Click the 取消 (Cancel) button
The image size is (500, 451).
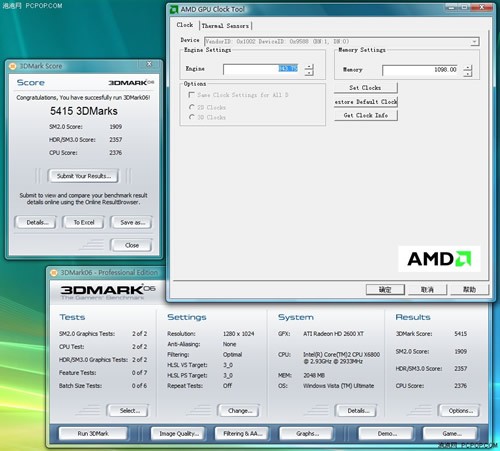[427, 289]
